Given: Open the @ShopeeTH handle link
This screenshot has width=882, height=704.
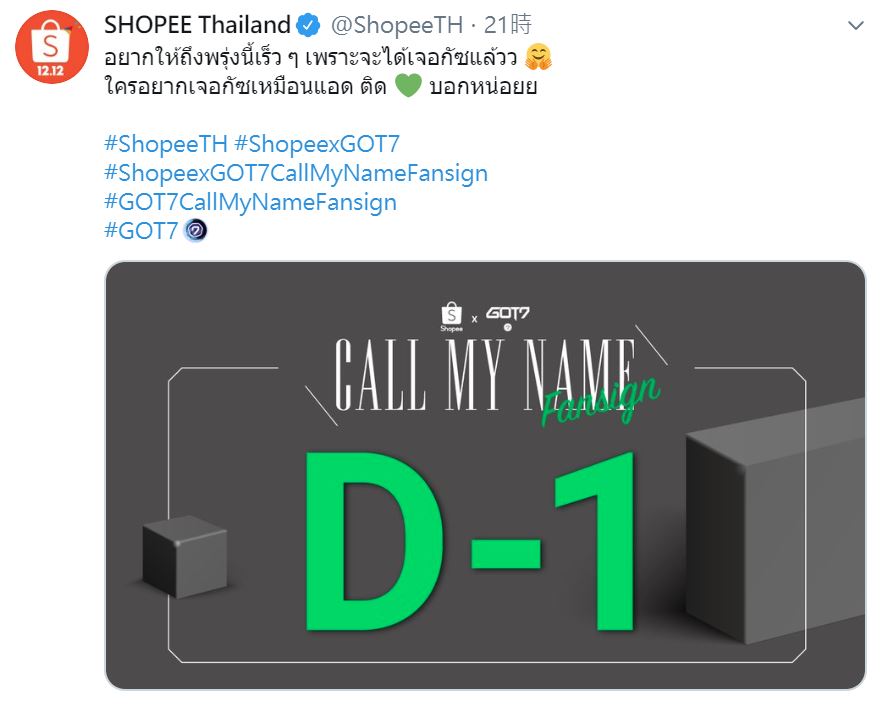Looking at the screenshot, I should click(x=397, y=25).
